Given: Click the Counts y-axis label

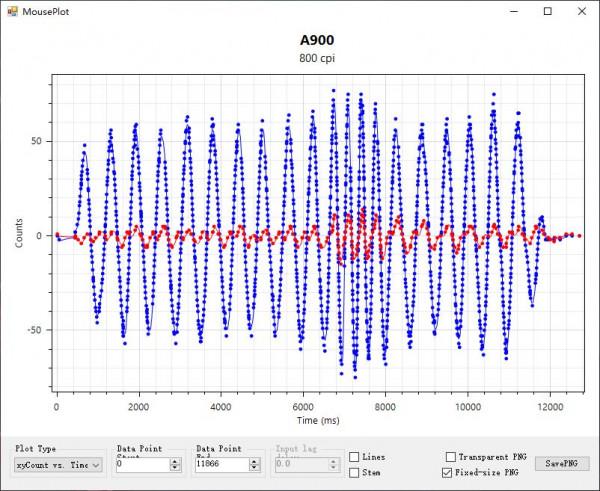Looking at the screenshot, I should click(20, 235).
